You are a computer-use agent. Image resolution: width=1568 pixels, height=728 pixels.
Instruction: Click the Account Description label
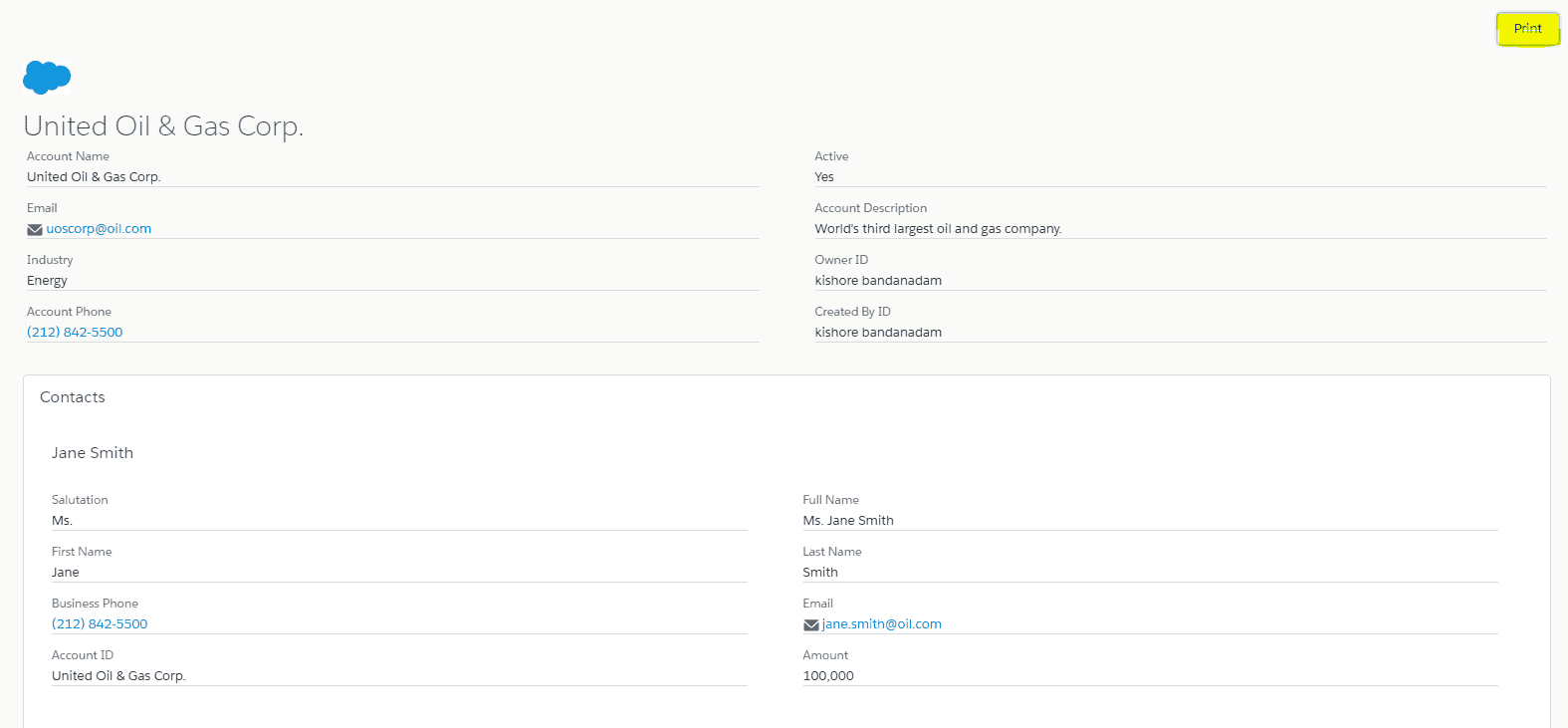[870, 208]
